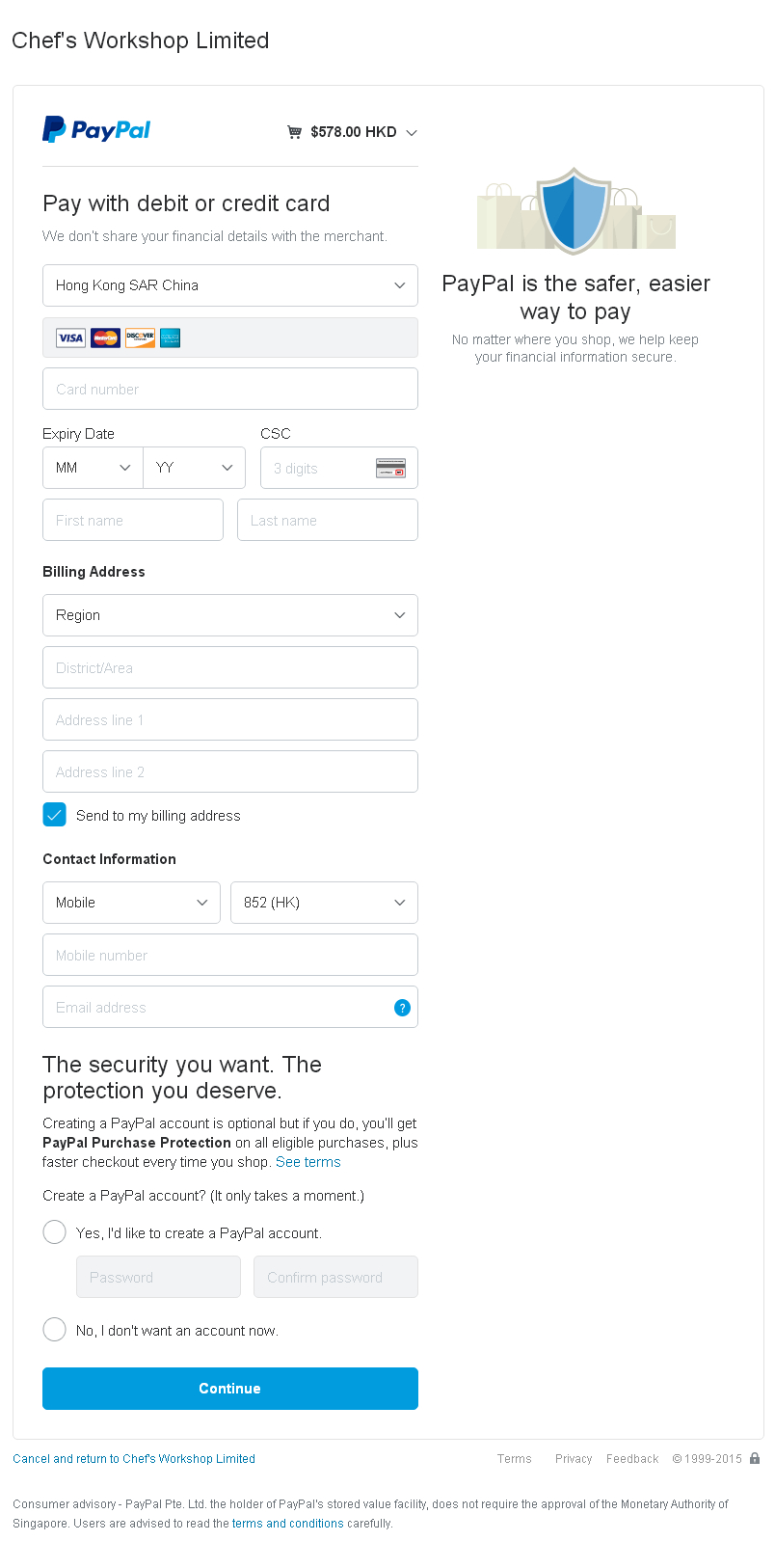This screenshot has width=775, height=1568.
Task: Expand the Region dropdown
Action: pyautogui.click(x=230, y=615)
